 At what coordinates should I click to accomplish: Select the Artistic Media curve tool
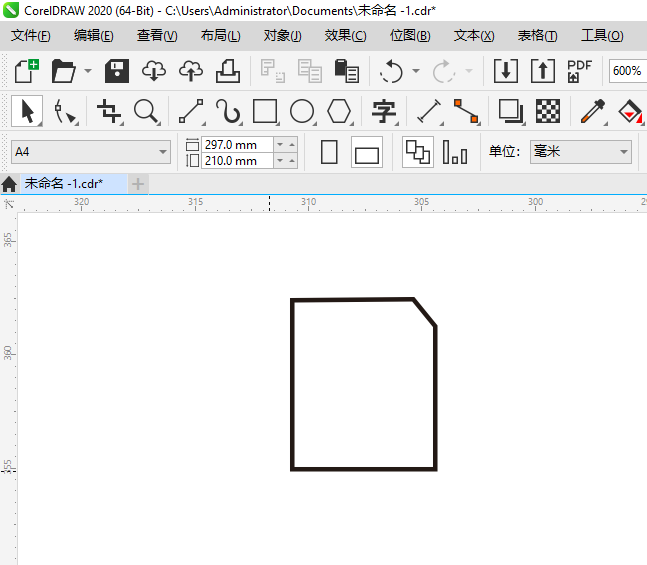(x=228, y=111)
